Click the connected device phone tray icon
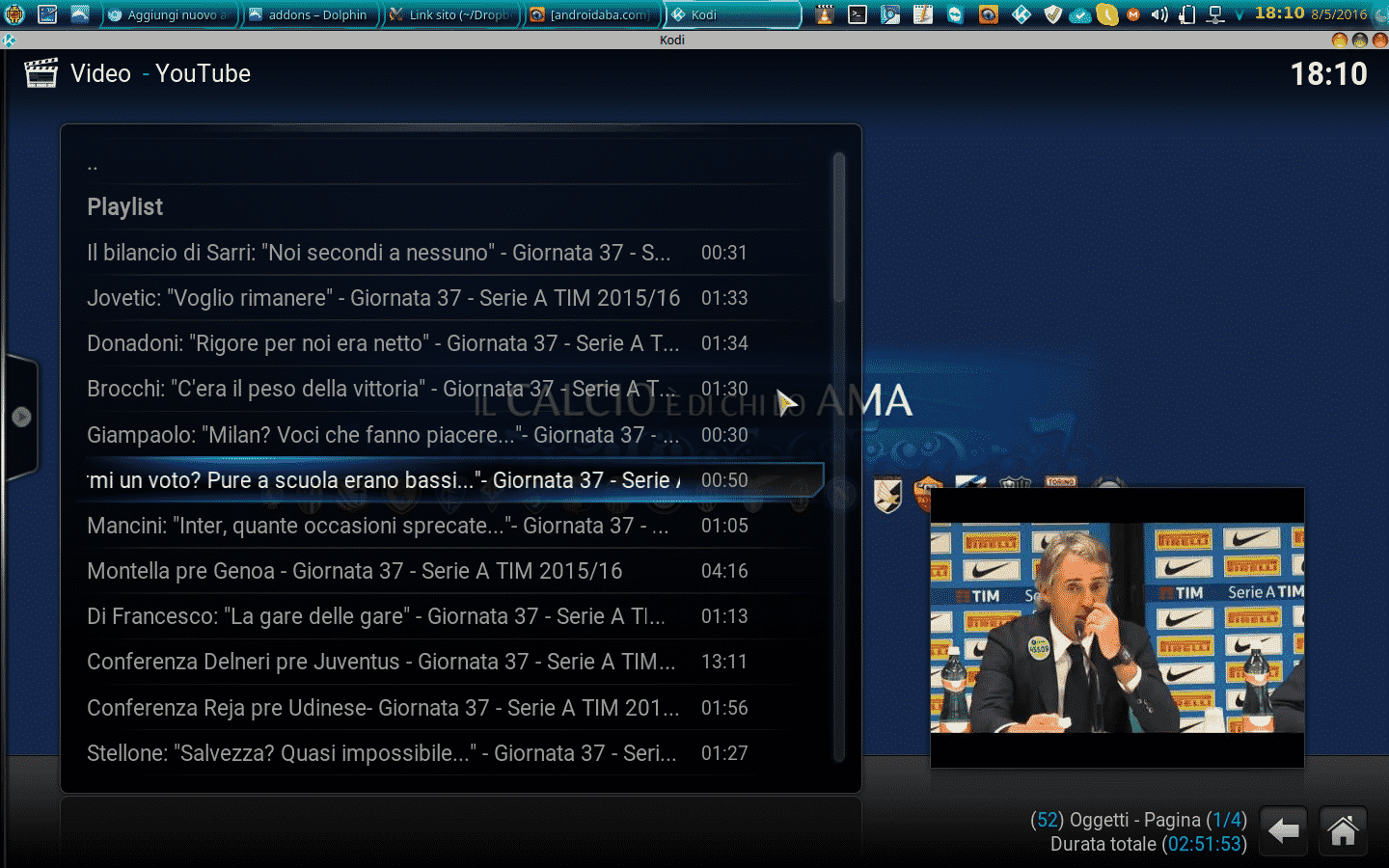 pos(1188,14)
